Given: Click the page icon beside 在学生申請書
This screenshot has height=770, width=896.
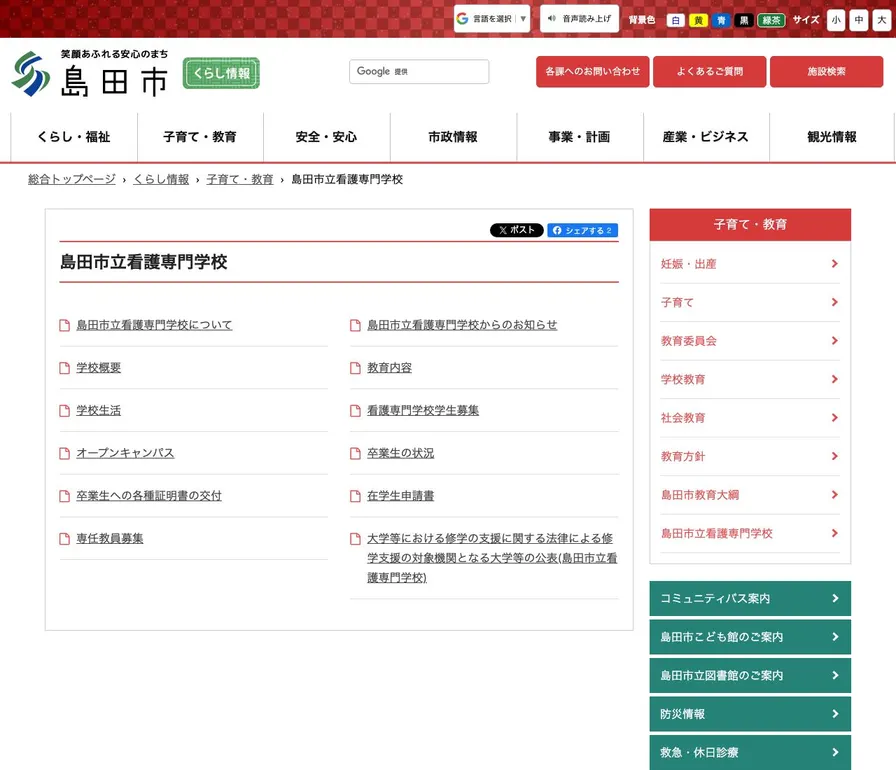Looking at the screenshot, I should 355,496.
